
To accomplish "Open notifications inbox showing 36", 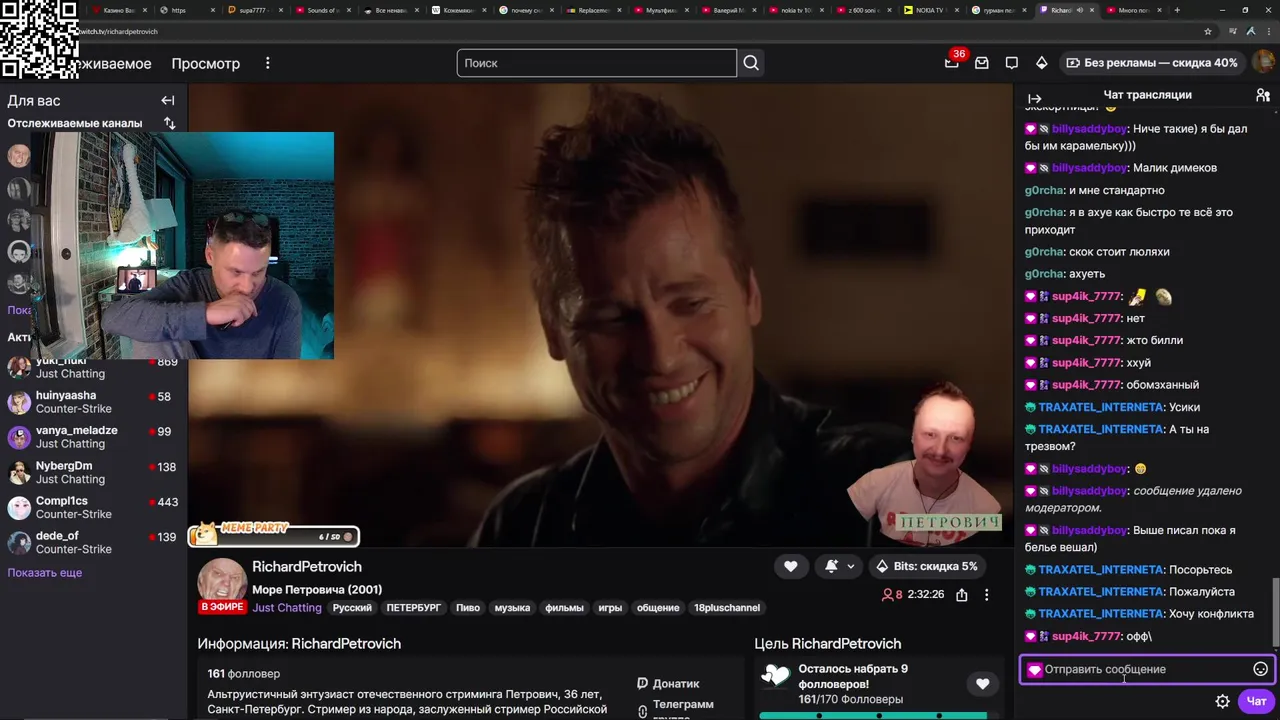I will click(952, 62).
